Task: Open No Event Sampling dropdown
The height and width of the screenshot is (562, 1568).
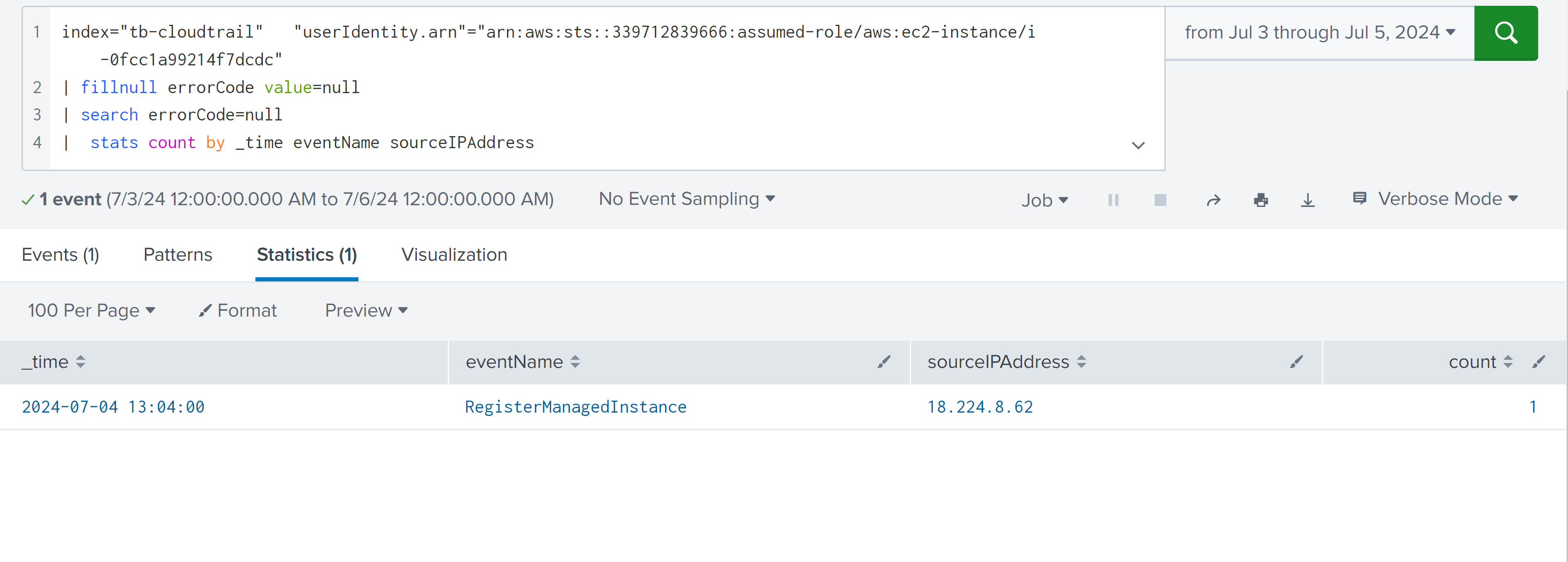Action: pos(686,199)
